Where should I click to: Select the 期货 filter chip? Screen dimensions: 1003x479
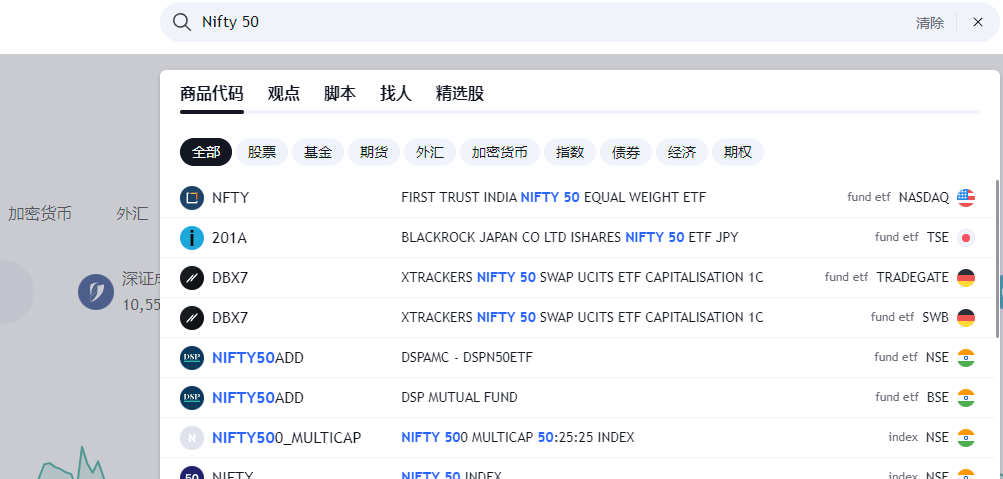tap(374, 152)
